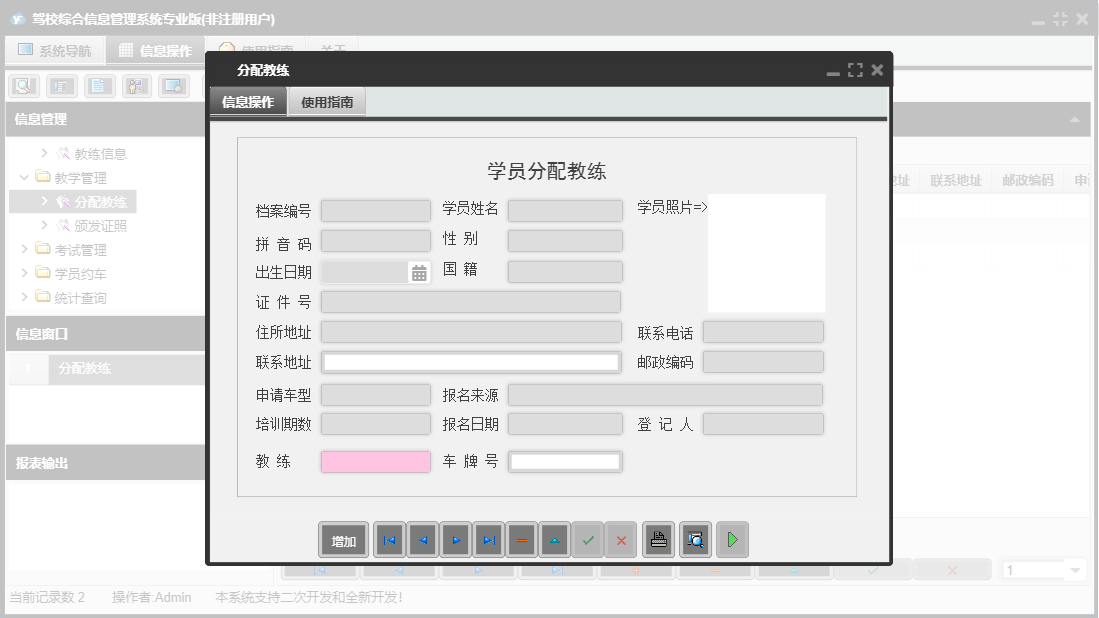Click the next record arrow icon
Screen dimensions: 1099x618
click(455, 539)
